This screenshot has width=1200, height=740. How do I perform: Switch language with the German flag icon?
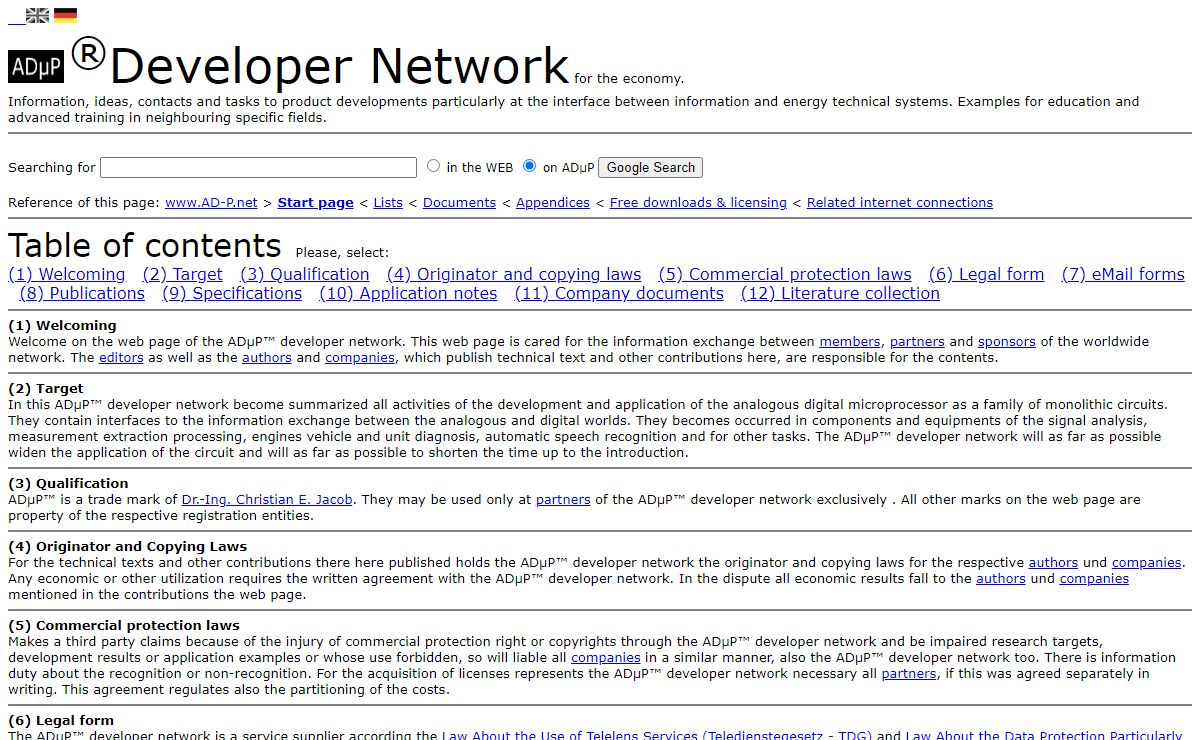(65, 15)
